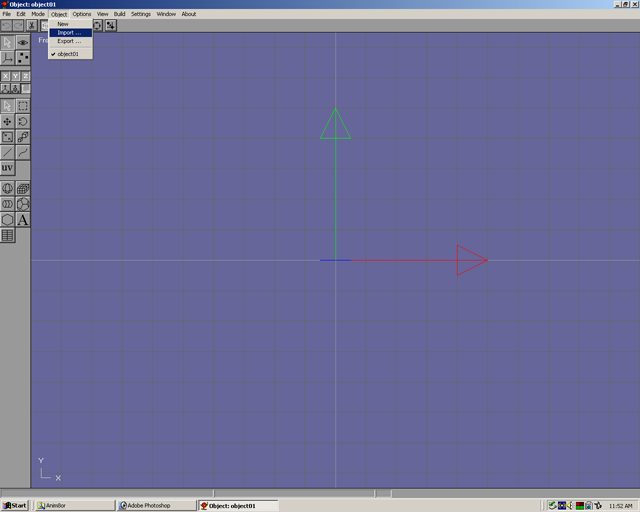Viewport: 640px width, 512px height.
Task: Click the Arc Rotate toolbar icon
Action: pyautogui.click(x=98, y=26)
